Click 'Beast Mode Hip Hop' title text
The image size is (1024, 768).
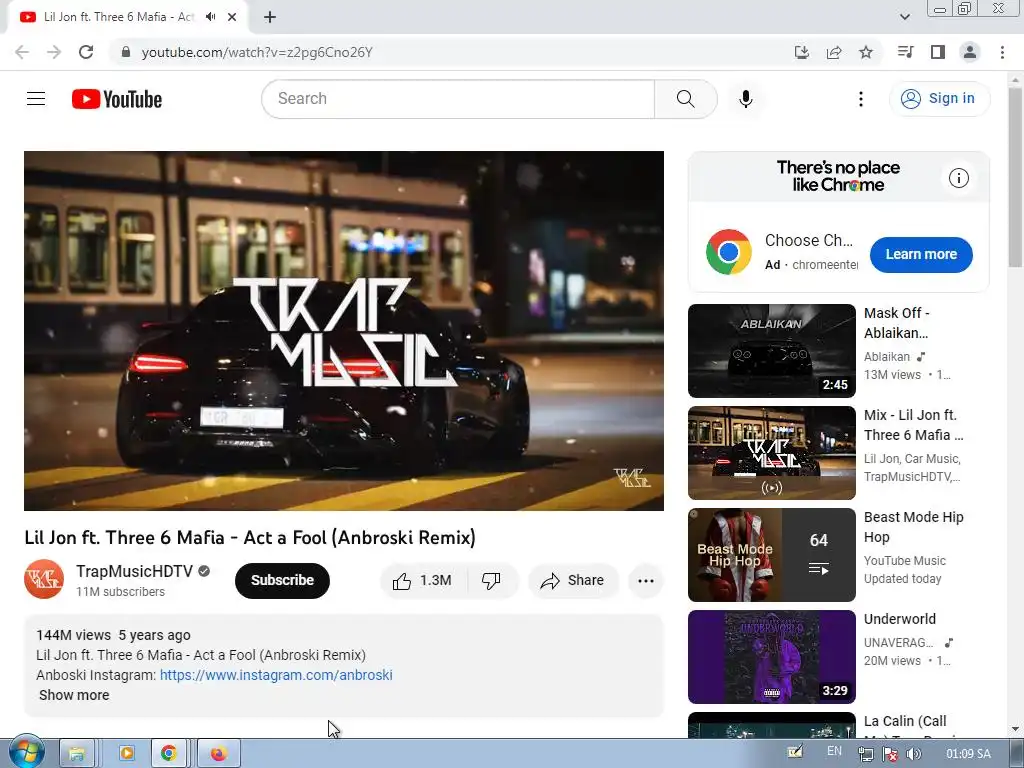914,527
